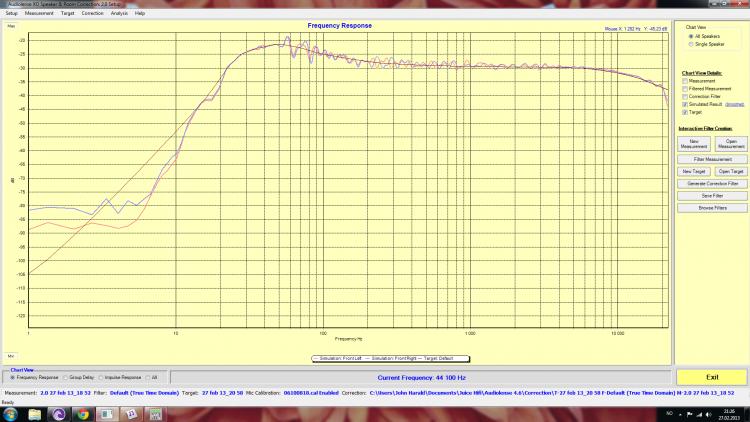
Task: Open the Measurement menu
Action: click(x=39, y=13)
